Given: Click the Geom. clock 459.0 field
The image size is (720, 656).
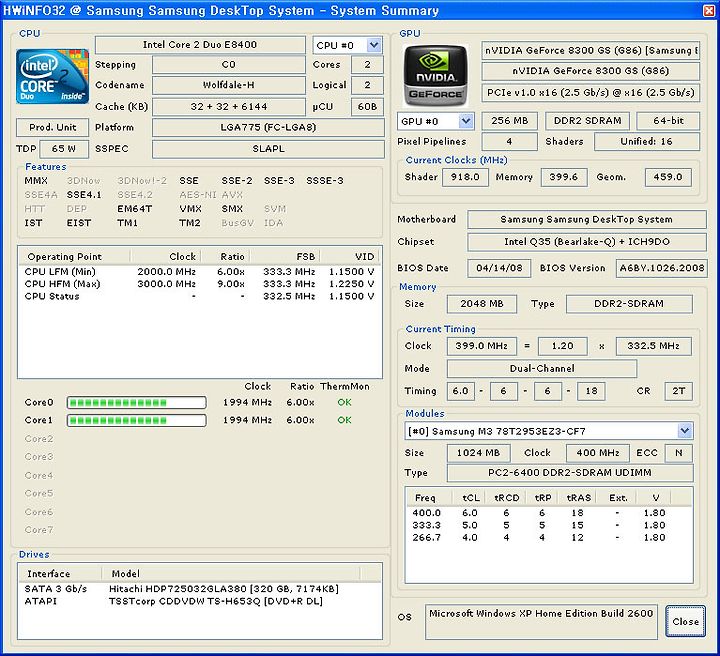Looking at the screenshot, I should point(668,177).
